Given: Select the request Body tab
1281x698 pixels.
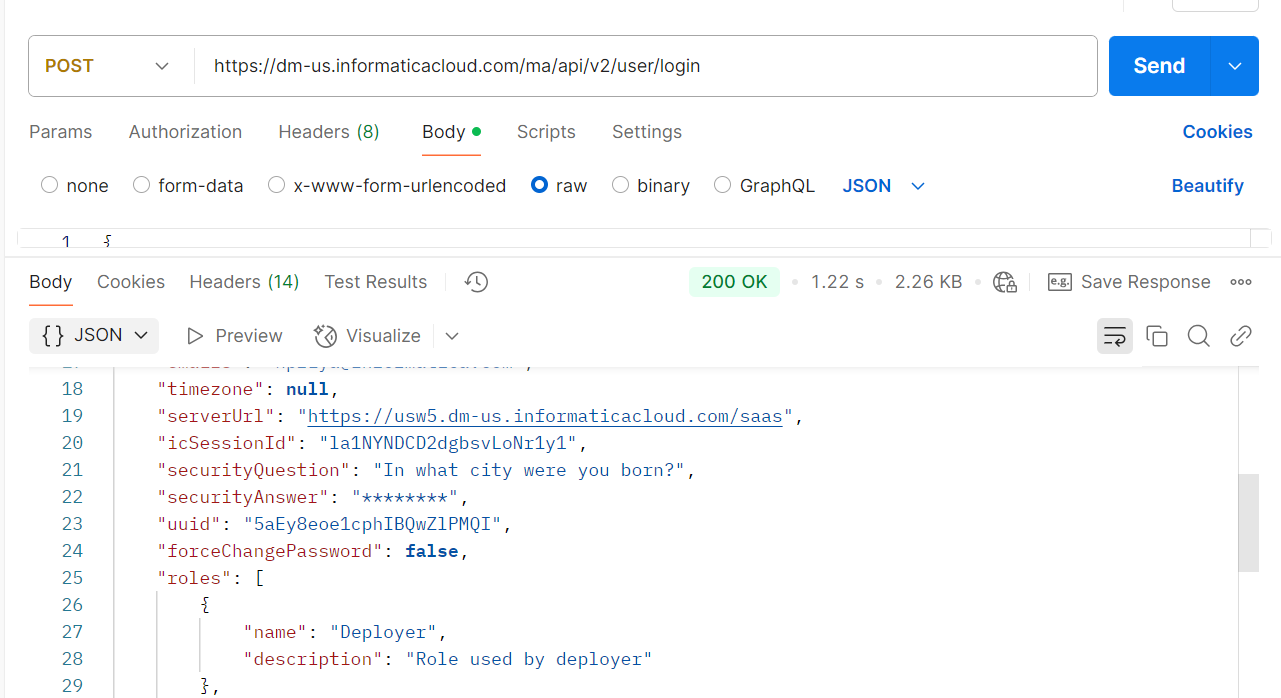Looking at the screenshot, I should pos(451,132).
